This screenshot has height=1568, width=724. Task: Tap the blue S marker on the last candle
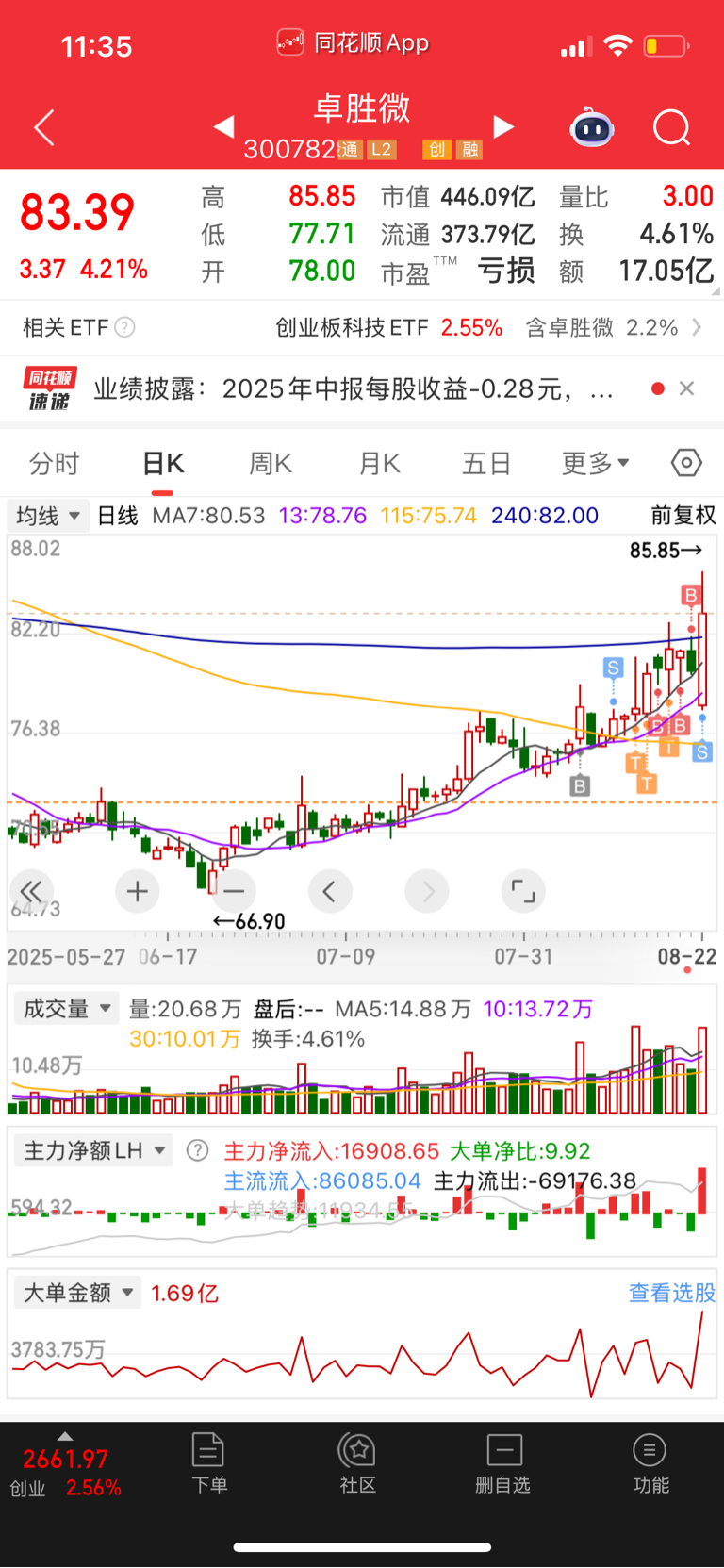[702, 752]
